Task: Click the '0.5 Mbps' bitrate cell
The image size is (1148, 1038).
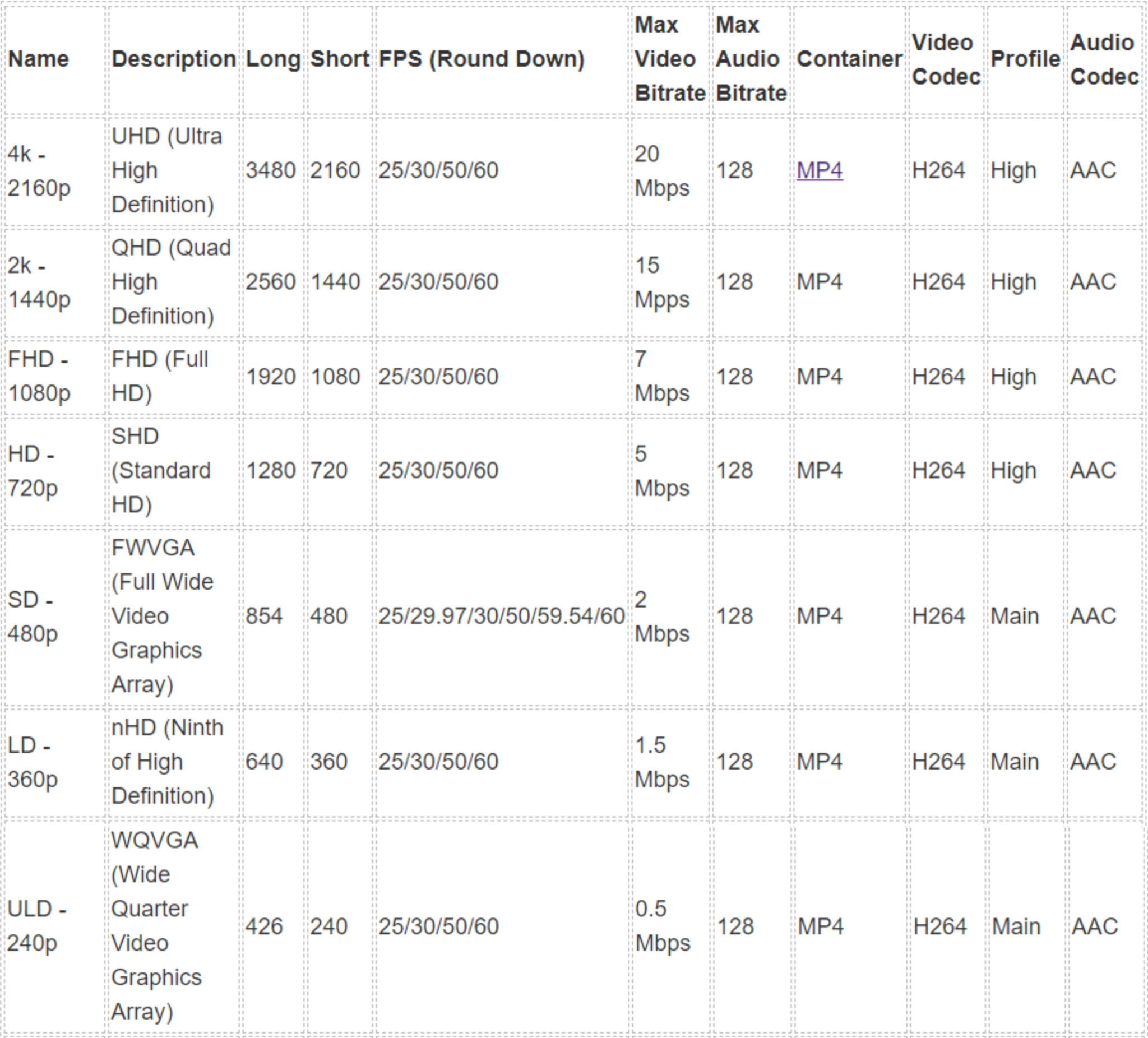Action: (x=661, y=926)
